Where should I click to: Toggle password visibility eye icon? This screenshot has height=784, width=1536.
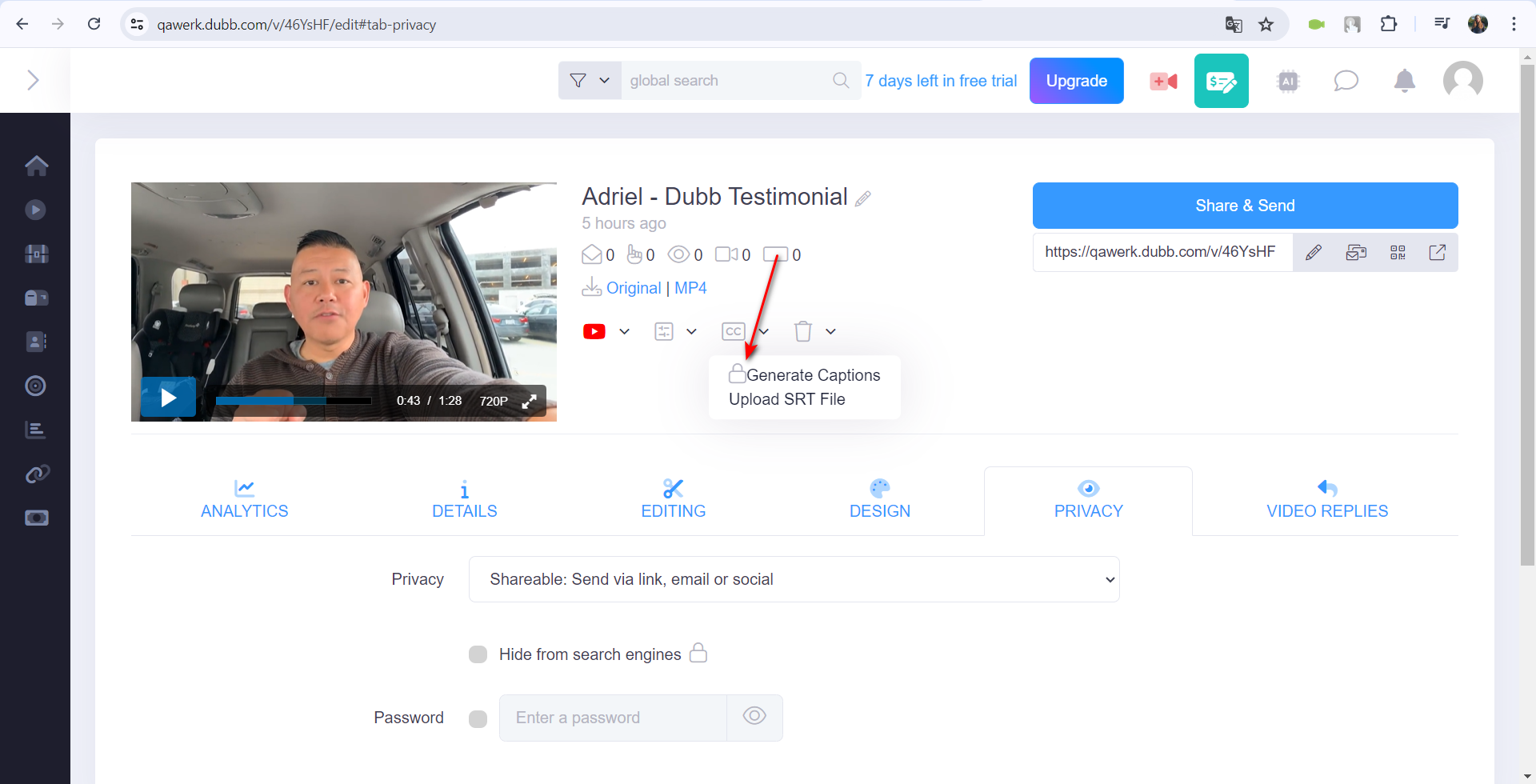(754, 717)
